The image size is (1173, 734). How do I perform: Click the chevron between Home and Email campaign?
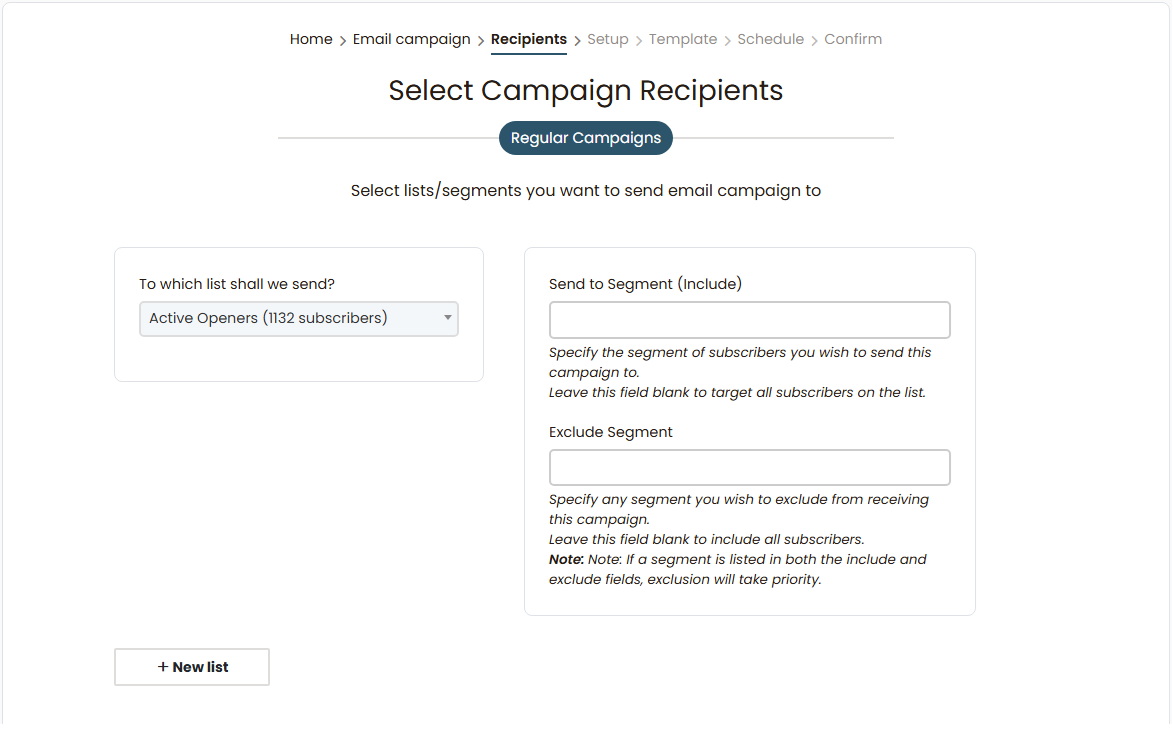[x=343, y=41]
